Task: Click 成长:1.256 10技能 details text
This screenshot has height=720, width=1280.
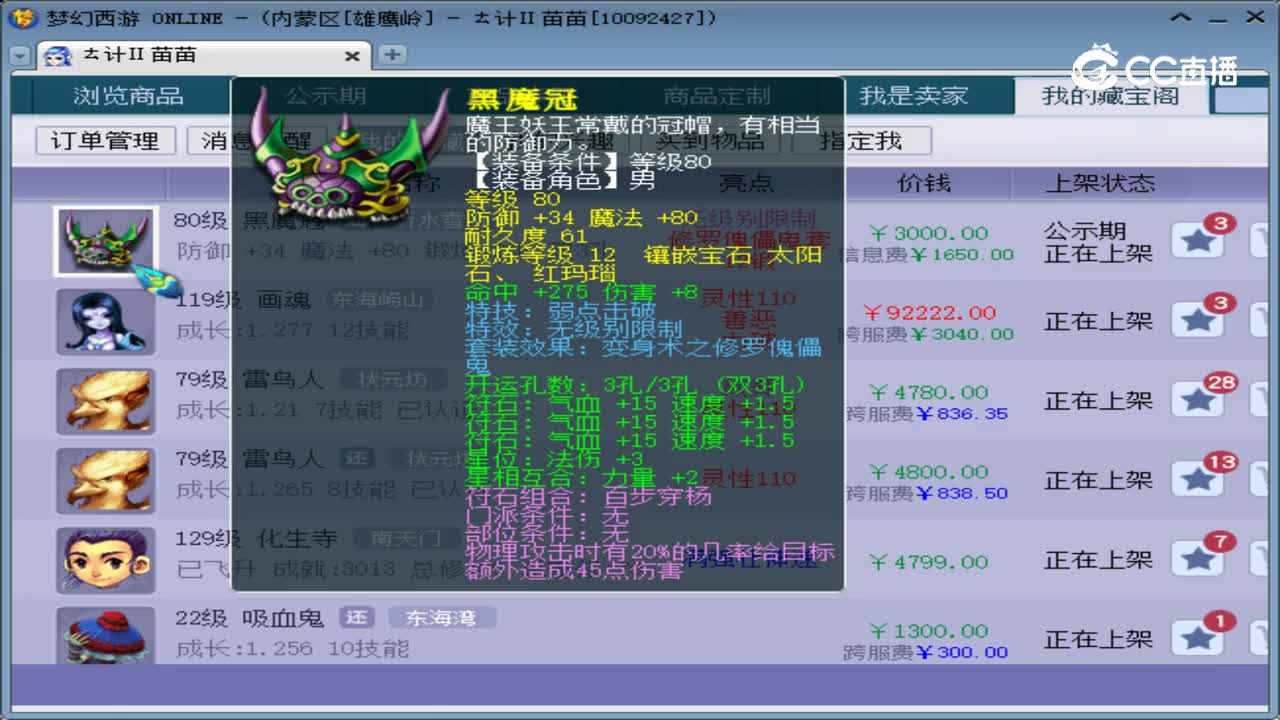Action: click(293, 648)
